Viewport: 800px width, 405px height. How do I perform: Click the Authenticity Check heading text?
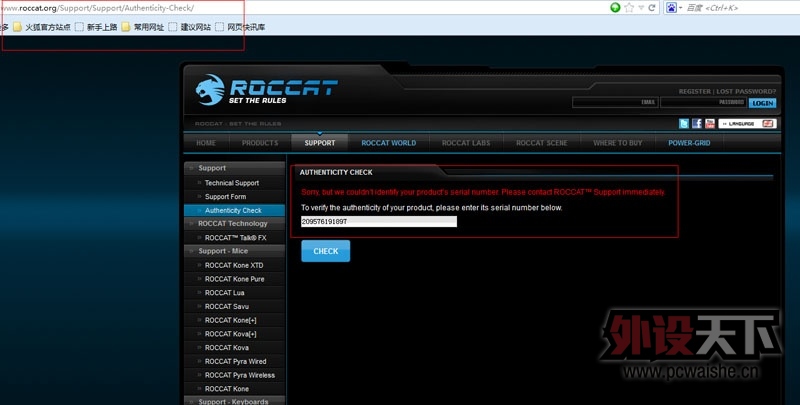[x=336, y=172]
